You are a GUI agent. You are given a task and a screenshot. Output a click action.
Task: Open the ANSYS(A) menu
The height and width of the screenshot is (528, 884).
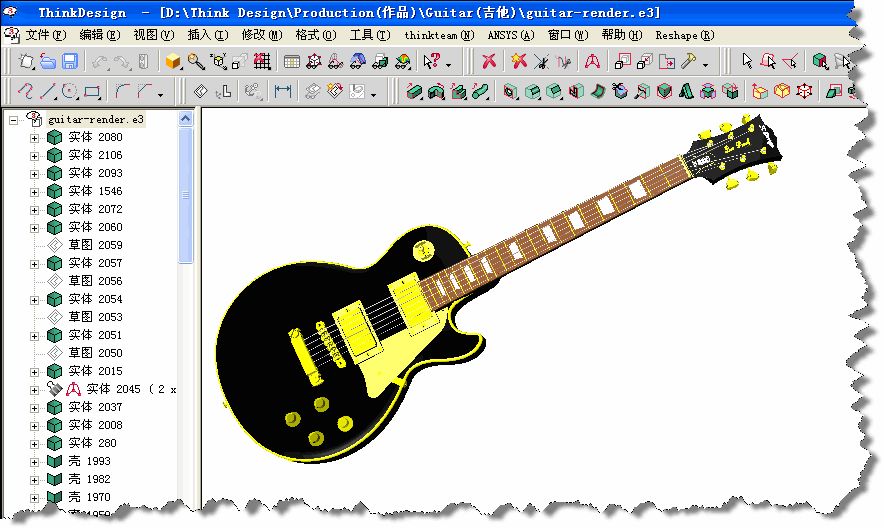511,35
